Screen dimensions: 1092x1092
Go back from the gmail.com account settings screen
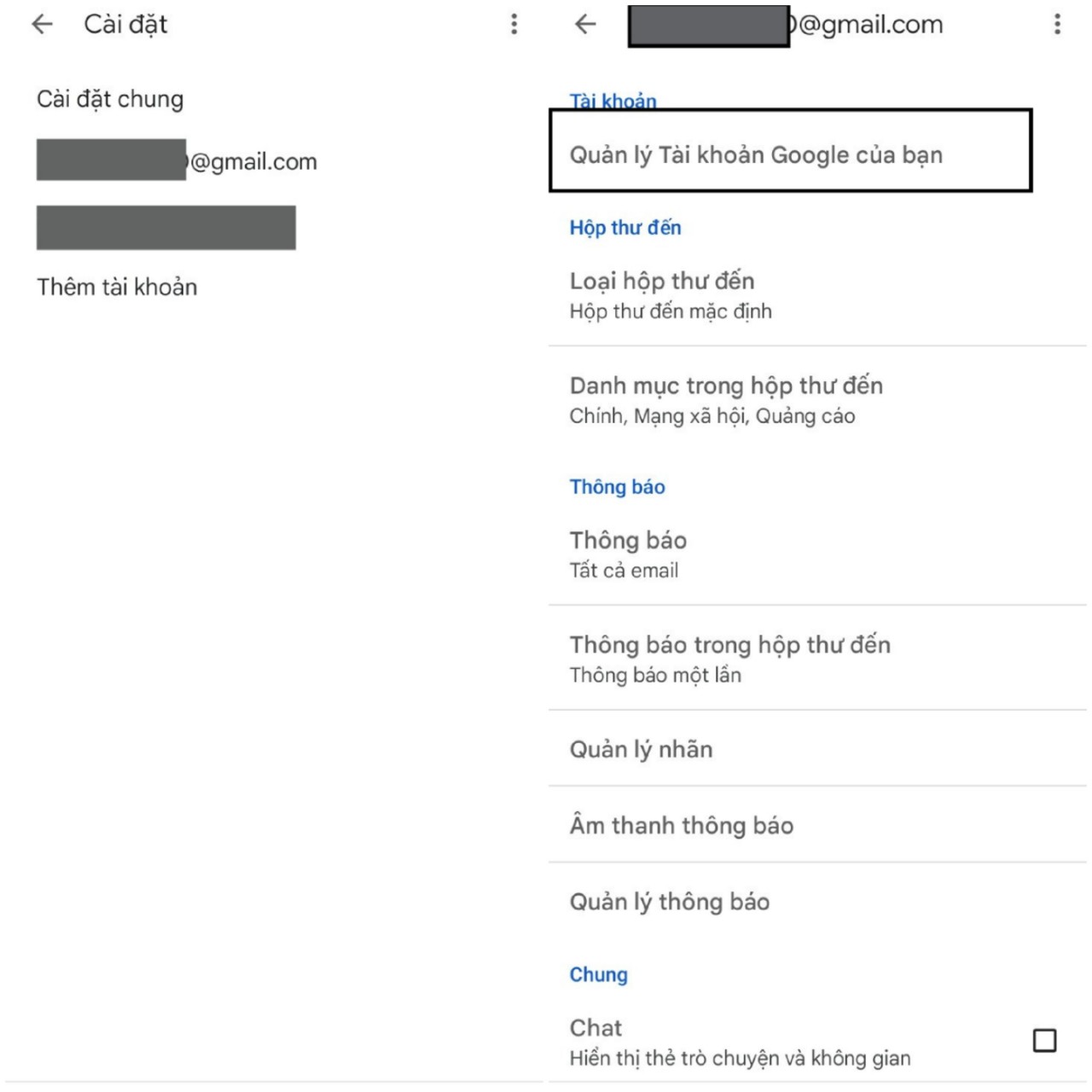coord(585,24)
